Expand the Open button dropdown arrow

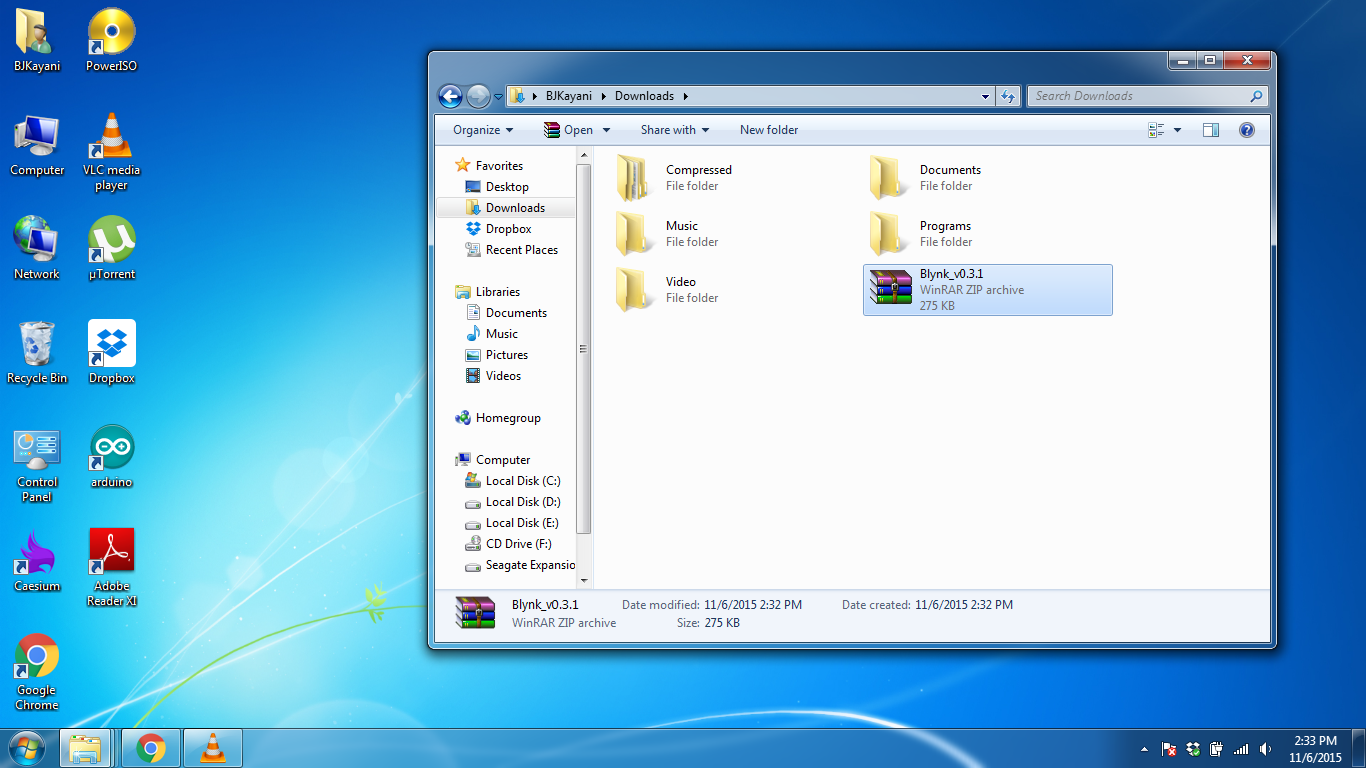605,130
